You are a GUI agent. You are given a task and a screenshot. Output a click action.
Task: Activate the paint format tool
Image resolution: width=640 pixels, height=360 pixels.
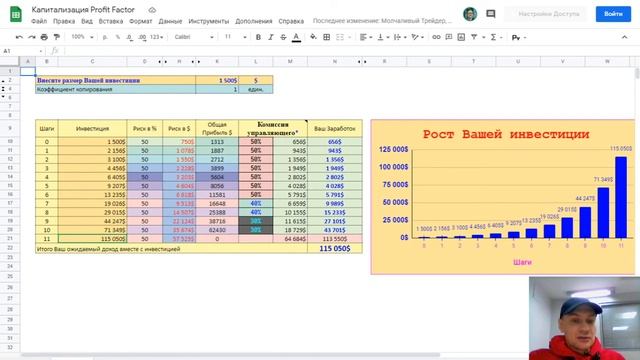click(x=57, y=37)
